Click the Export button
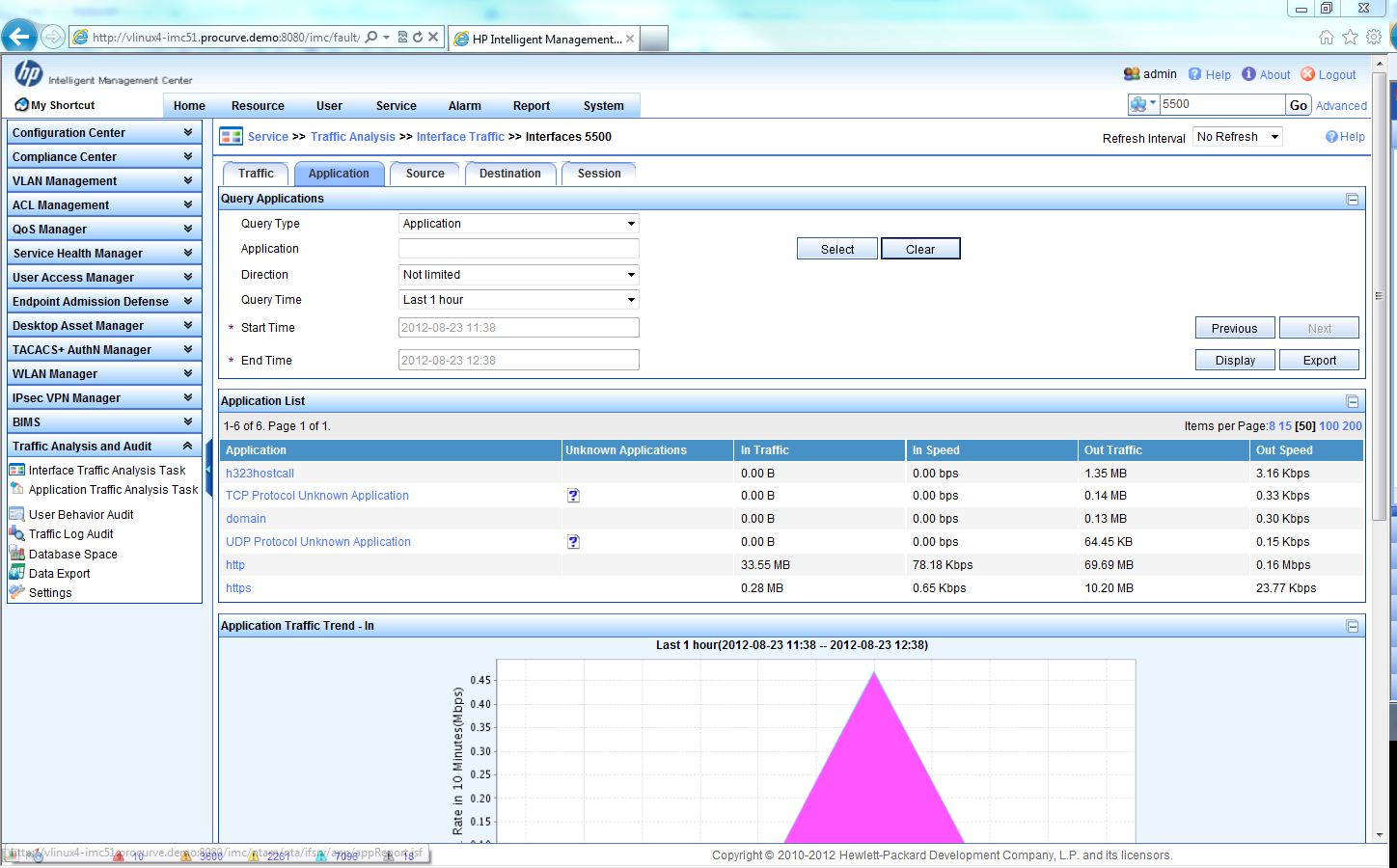The image size is (1397, 868). (x=1320, y=360)
